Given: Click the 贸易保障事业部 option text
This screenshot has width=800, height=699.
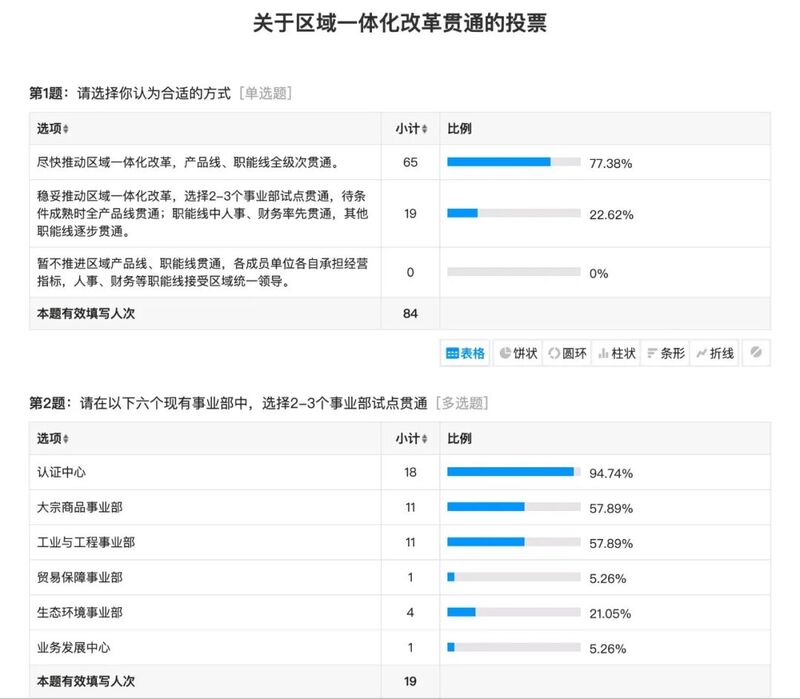Looking at the screenshot, I should point(80,578).
